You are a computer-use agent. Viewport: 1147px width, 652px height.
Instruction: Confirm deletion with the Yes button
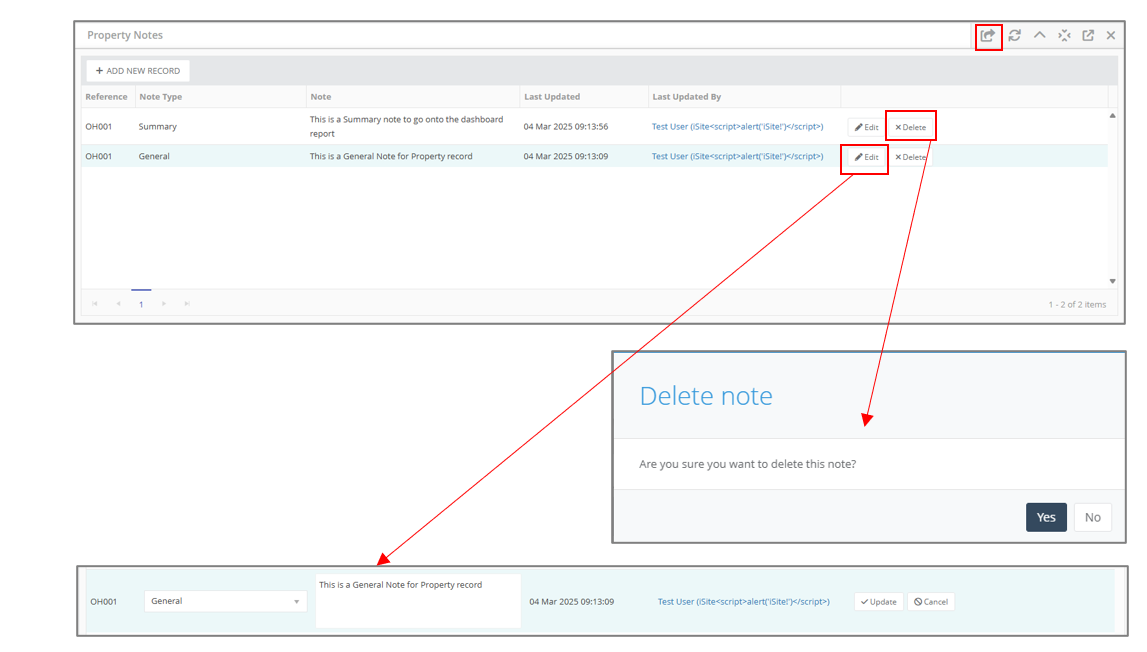point(1046,517)
